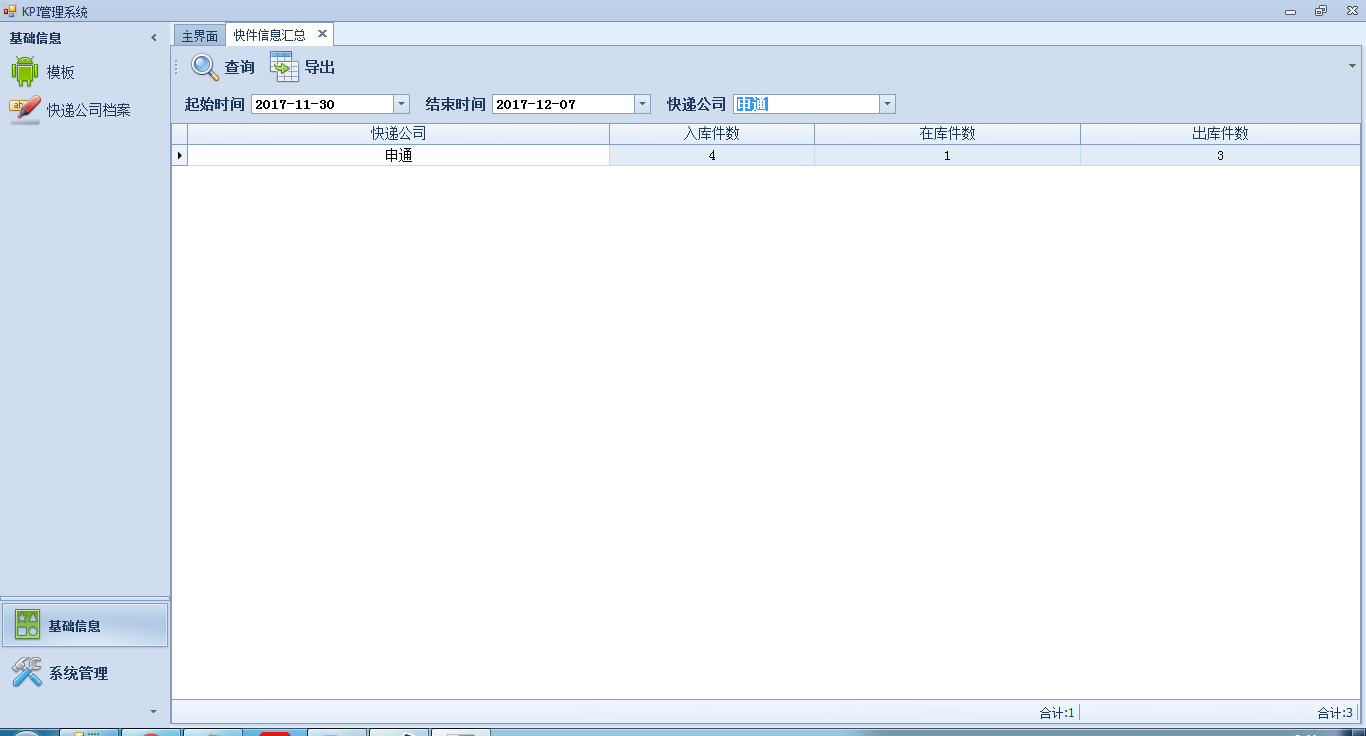Click the 入库件数 column header

711,134
